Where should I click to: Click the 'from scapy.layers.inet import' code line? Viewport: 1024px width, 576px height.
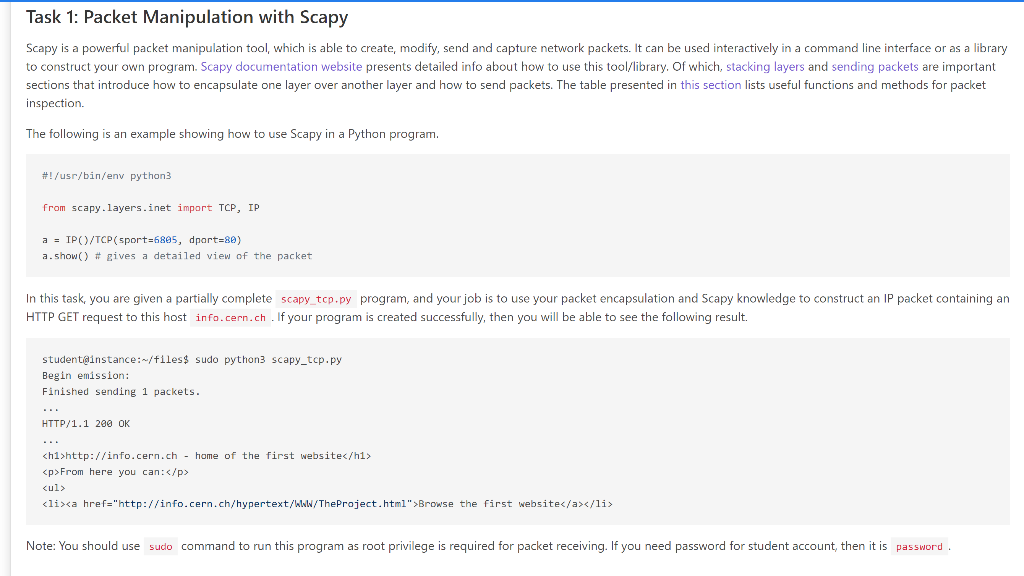151,208
